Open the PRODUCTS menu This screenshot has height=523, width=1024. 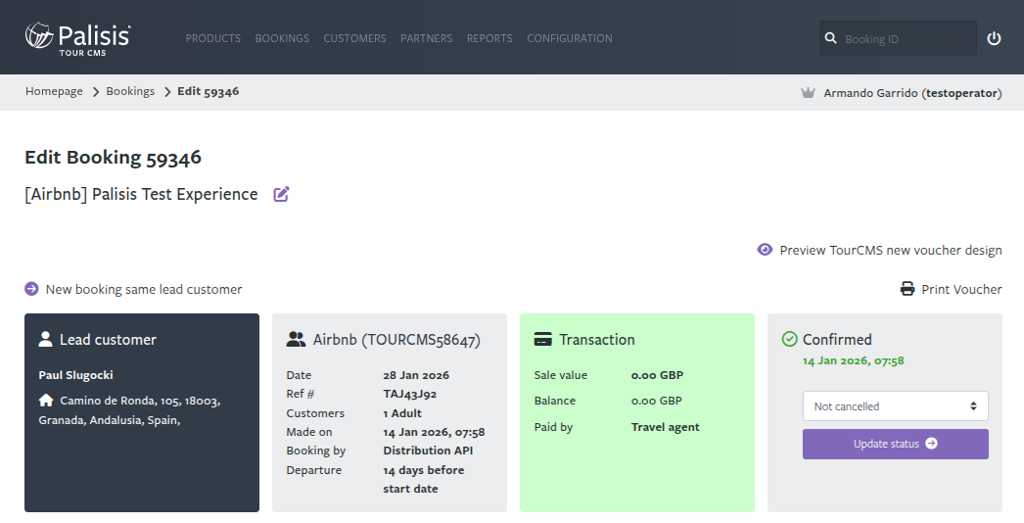(213, 39)
